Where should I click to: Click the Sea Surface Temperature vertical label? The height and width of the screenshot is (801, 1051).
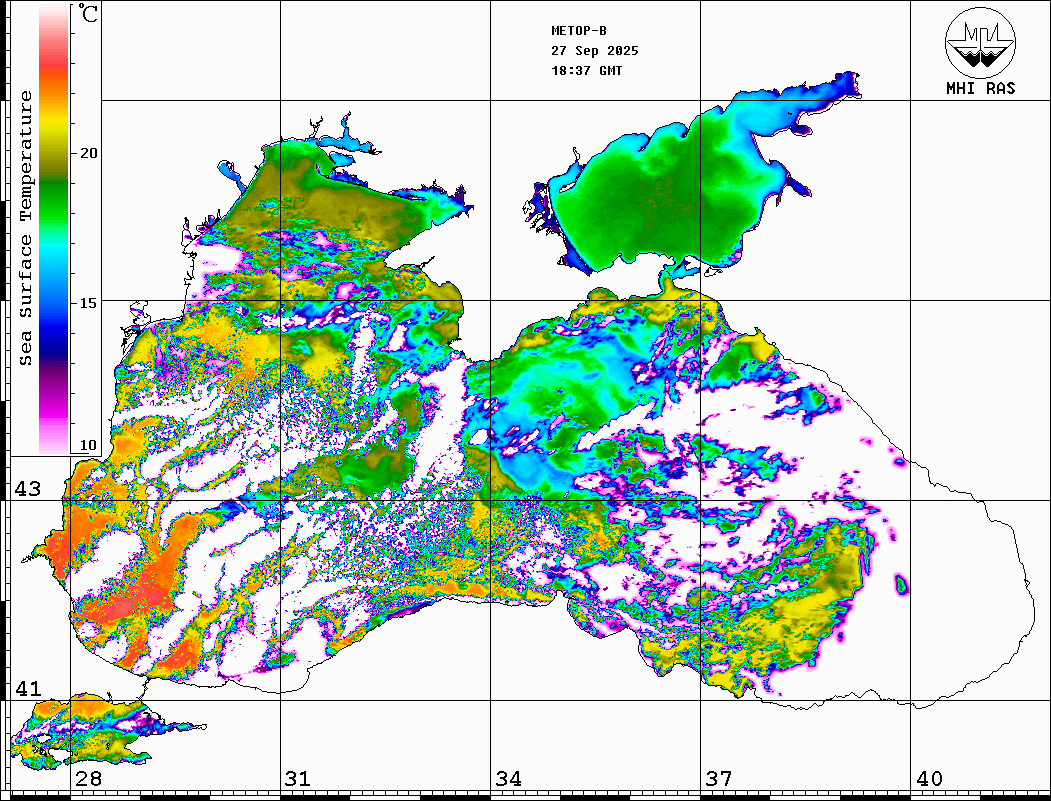26,228
